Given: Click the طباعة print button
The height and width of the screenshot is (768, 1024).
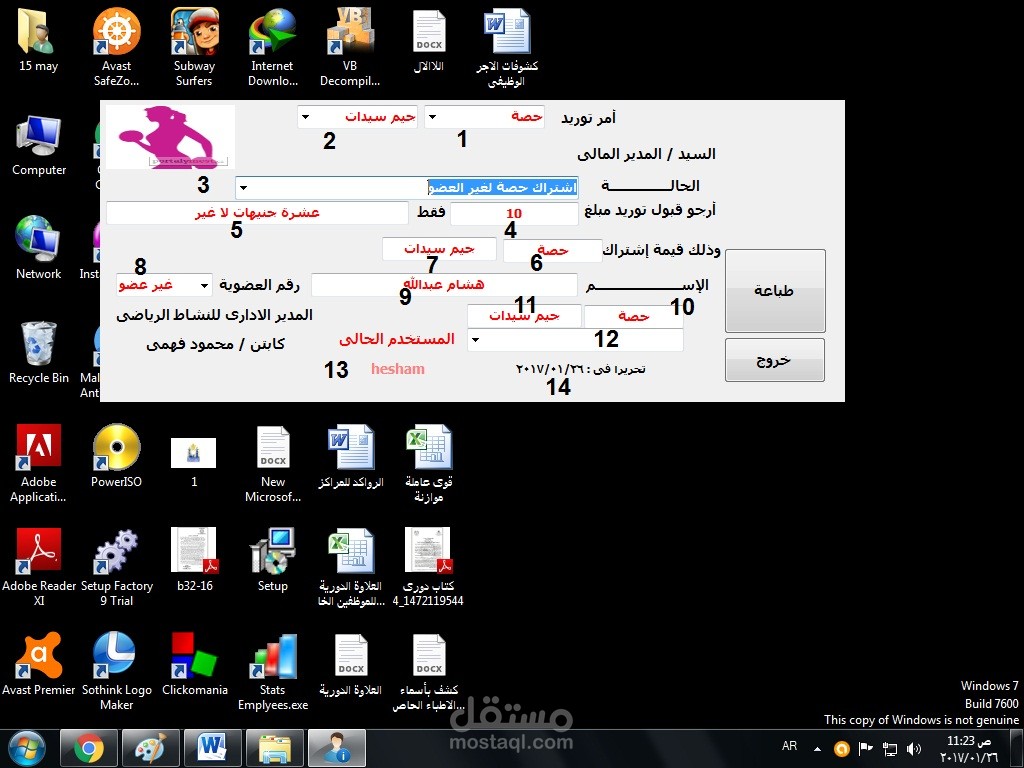Looking at the screenshot, I should tap(775, 291).
